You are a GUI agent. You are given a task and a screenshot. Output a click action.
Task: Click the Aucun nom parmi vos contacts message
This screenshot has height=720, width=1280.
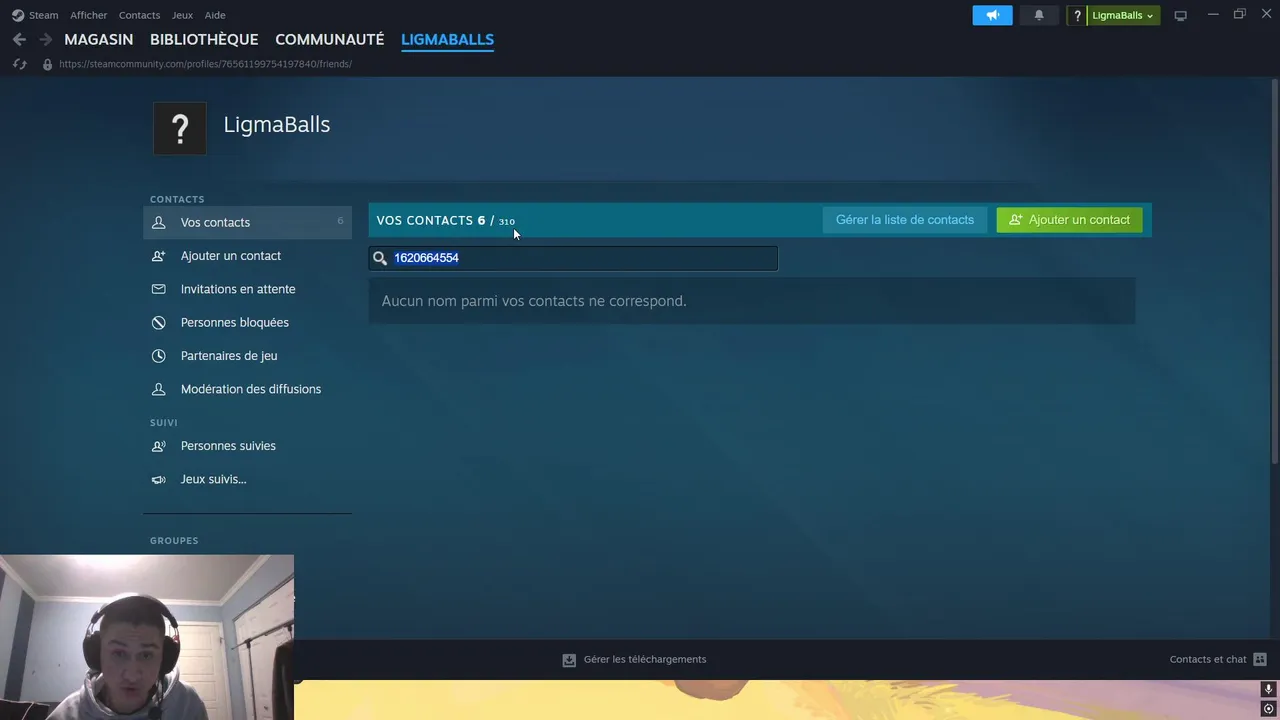[x=534, y=301]
